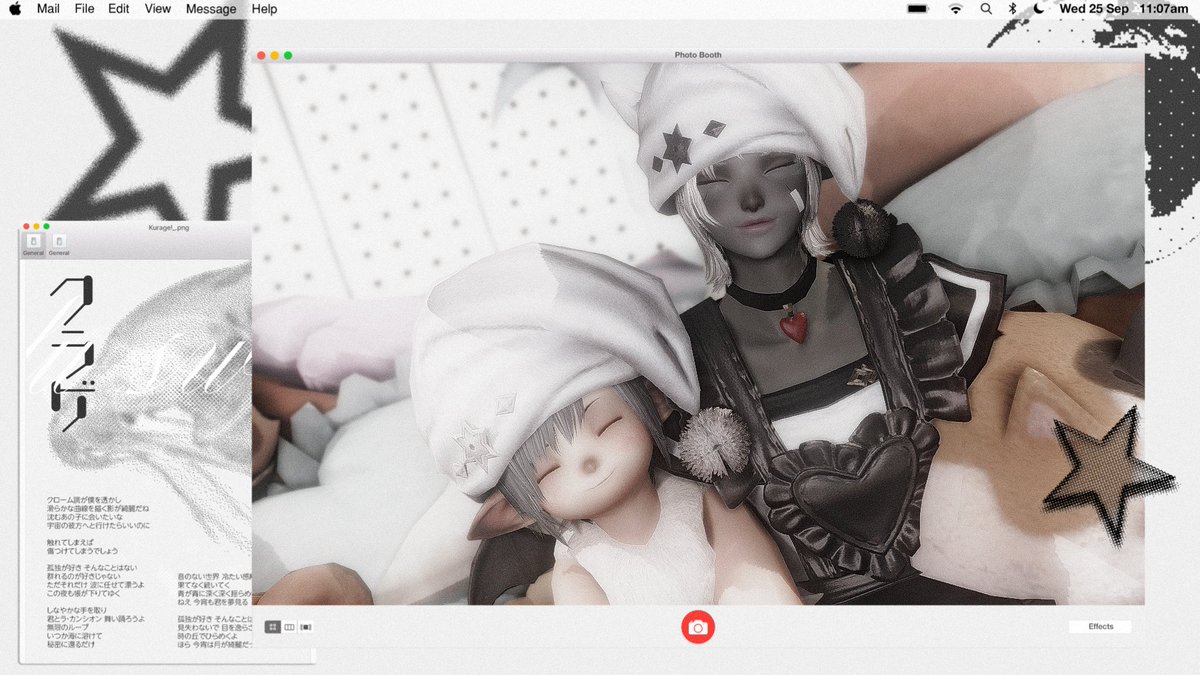Click the Photo Booth camera preview image
Image resolution: width=1200 pixels, height=675 pixels.
pyautogui.click(x=698, y=334)
